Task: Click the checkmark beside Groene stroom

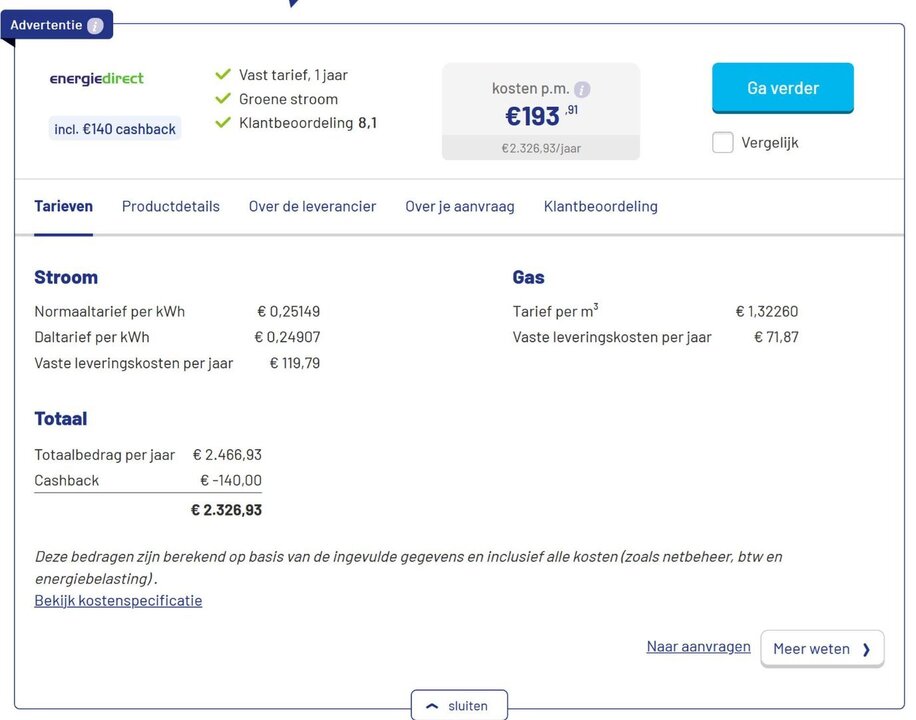Action: (x=222, y=99)
